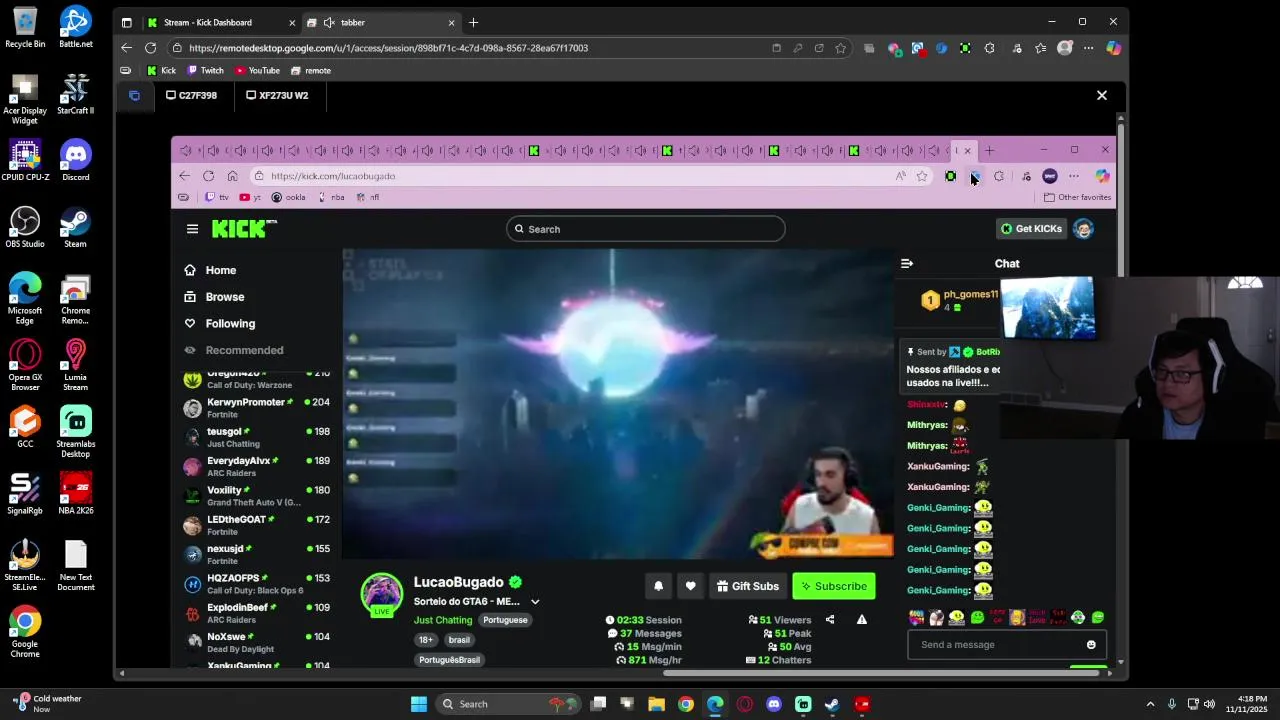This screenshot has height=720, width=1280.
Task: Click the green Subscribe button
Action: coord(834,586)
